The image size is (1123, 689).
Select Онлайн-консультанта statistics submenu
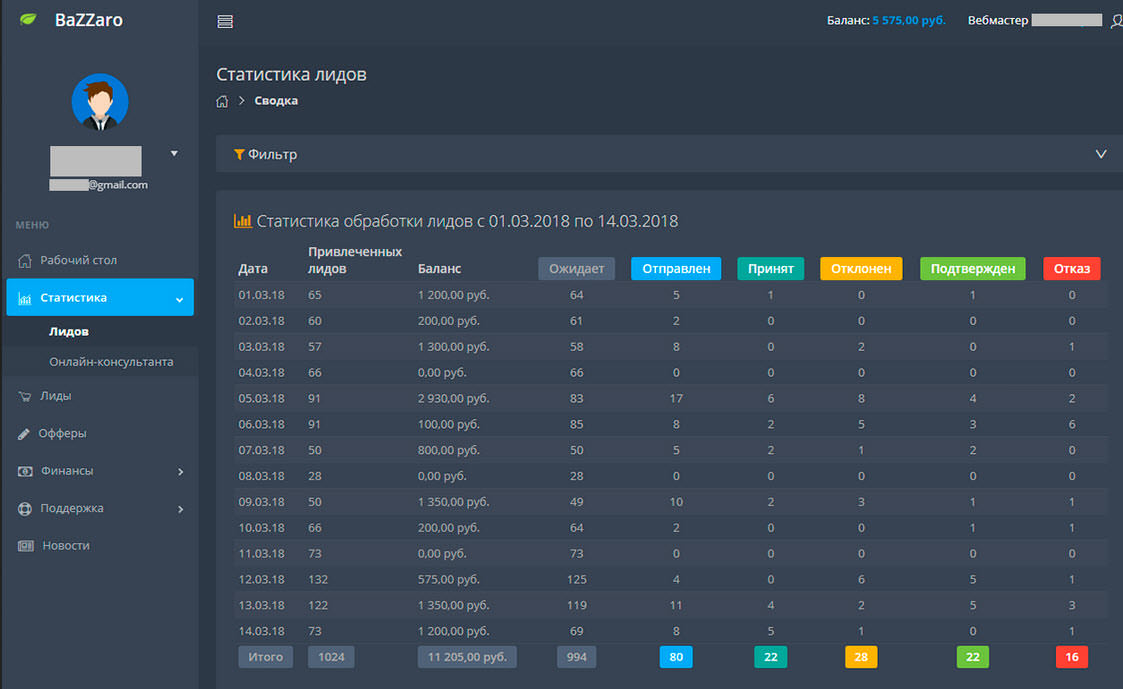(x=111, y=362)
